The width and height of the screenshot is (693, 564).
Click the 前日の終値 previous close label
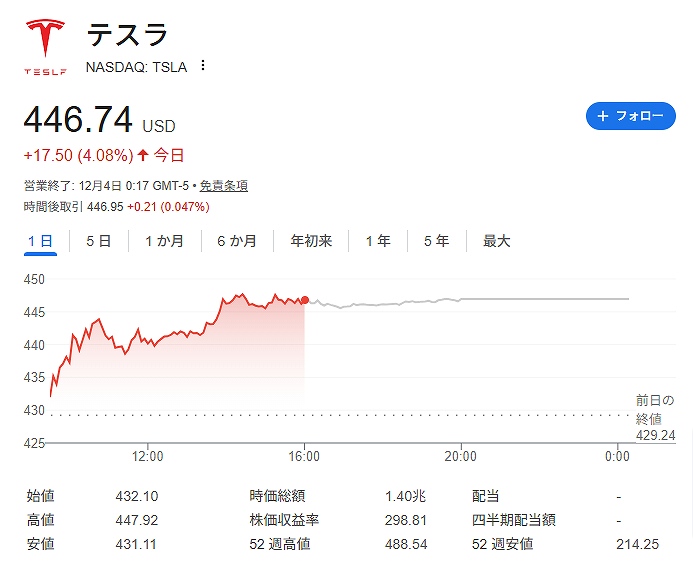(655, 410)
